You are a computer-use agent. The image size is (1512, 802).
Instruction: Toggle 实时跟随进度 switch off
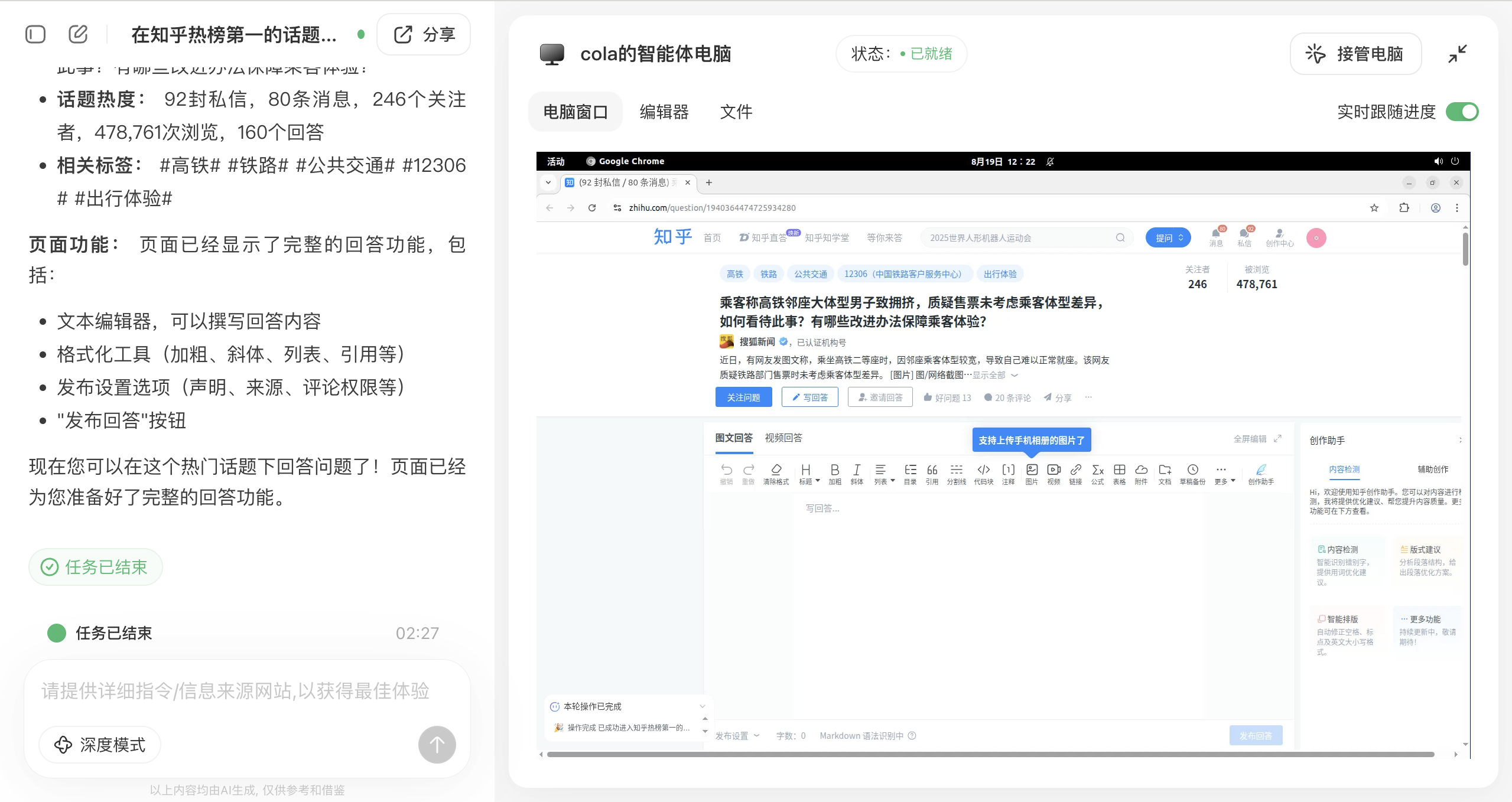[x=1462, y=112]
